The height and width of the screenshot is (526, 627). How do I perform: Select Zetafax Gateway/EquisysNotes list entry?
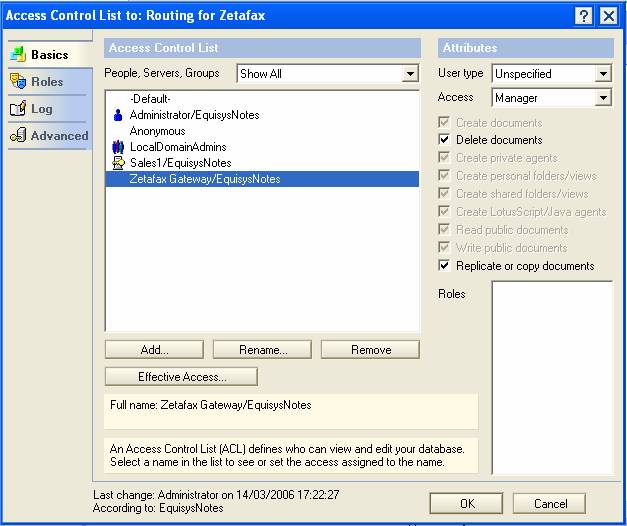(x=262, y=179)
